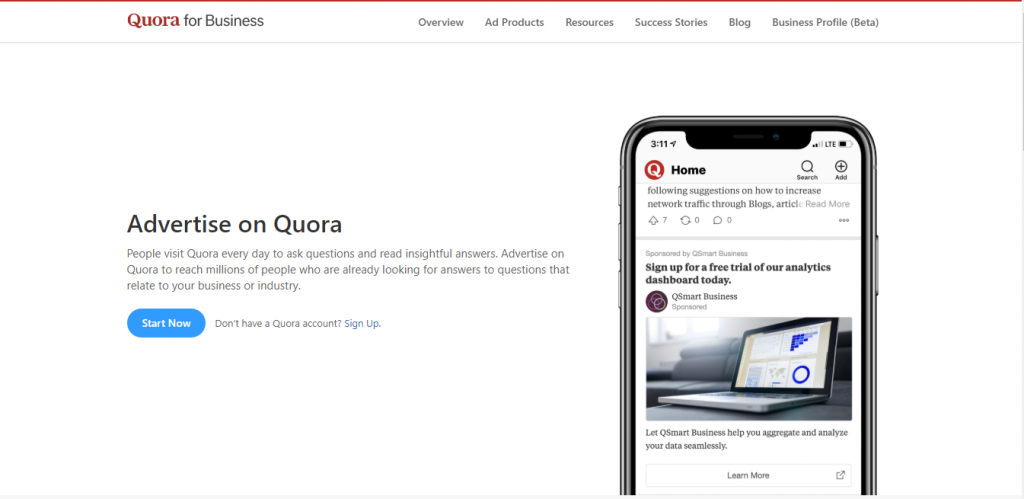Click the QSmart Business advertiser name
This screenshot has height=499, width=1024.
[705, 297]
